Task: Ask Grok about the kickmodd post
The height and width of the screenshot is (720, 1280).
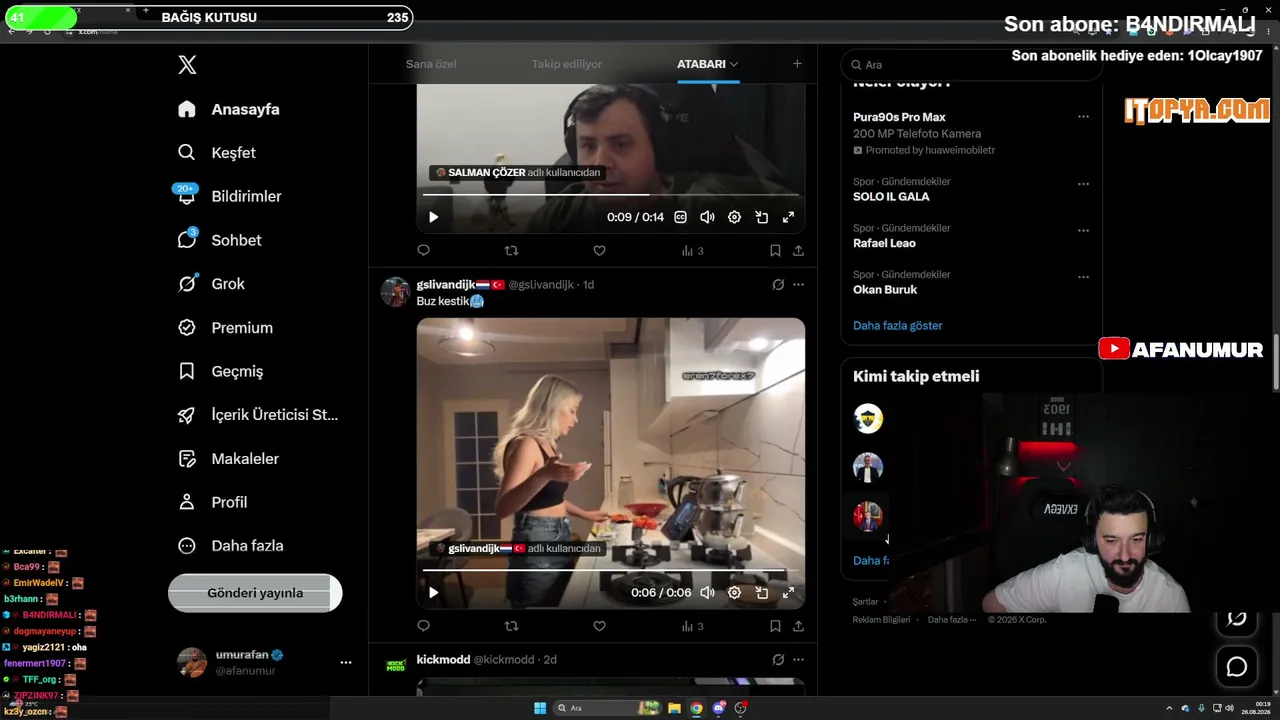Action: [778, 660]
